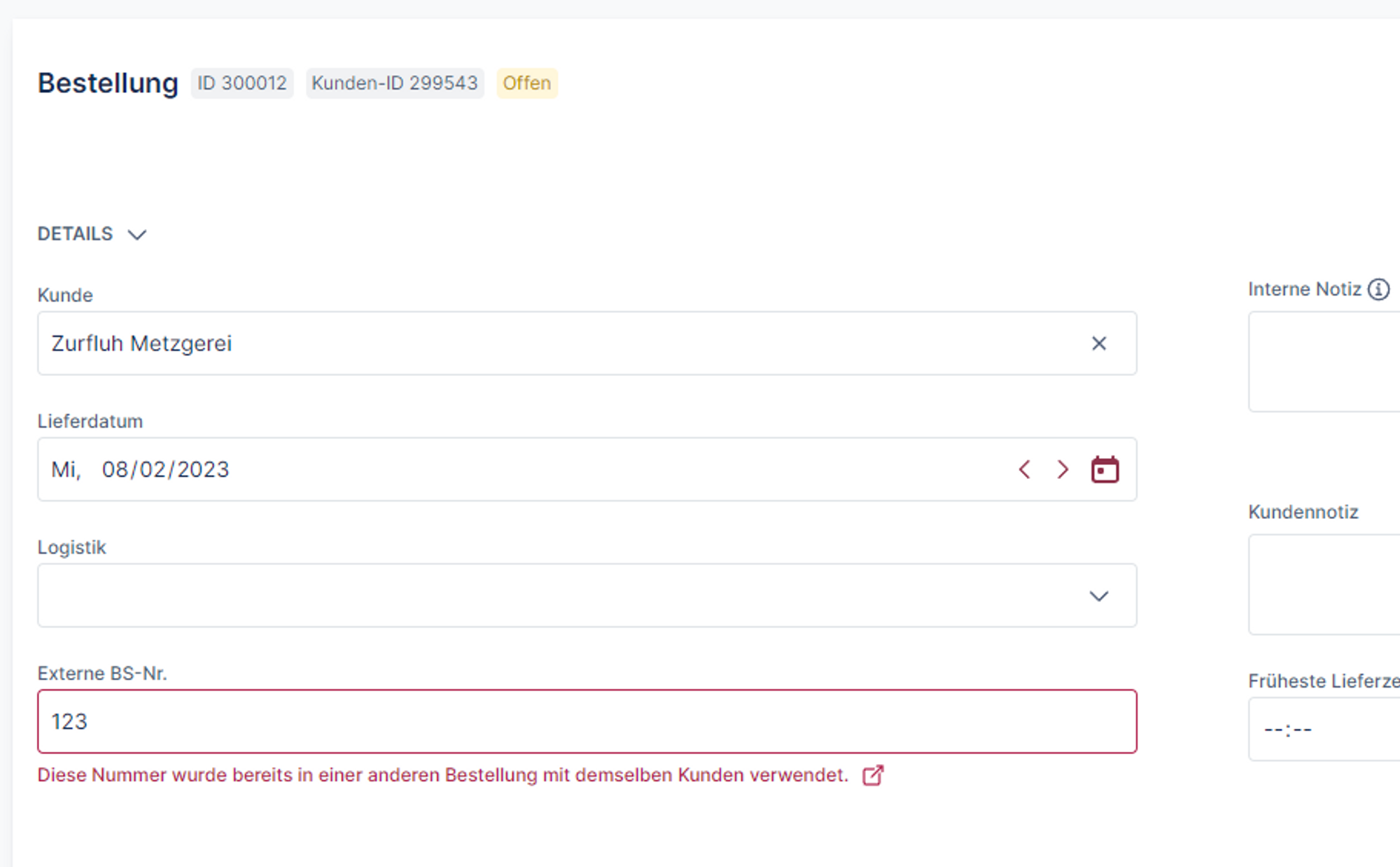Clear the Kunde field with the X icon

click(x=1098, y=343)
